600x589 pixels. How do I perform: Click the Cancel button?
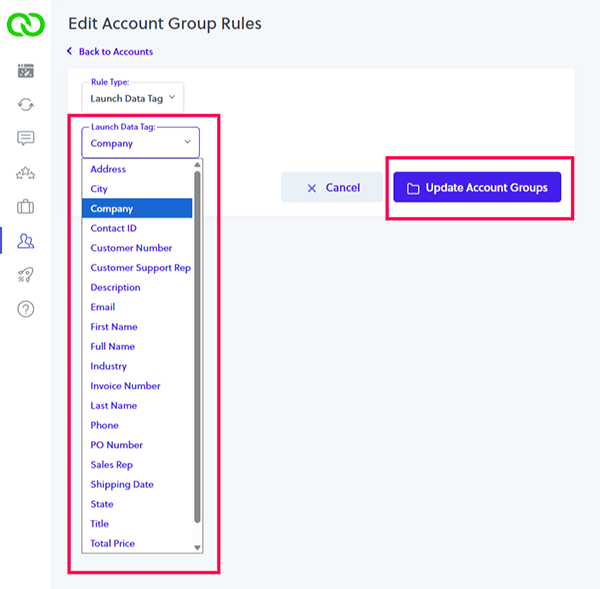(x=332, y=187)
